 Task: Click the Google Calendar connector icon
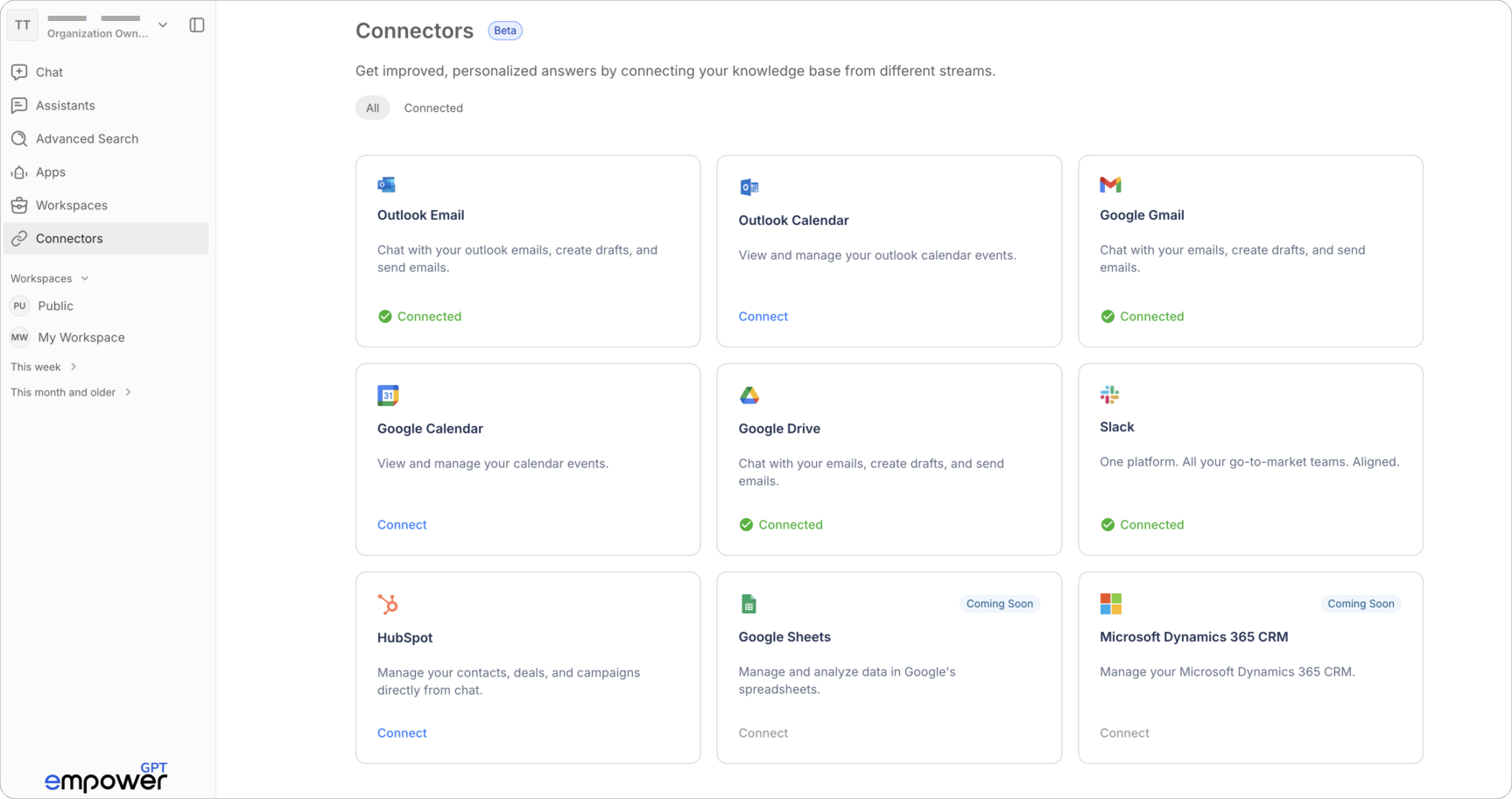(x=388, y=396)
